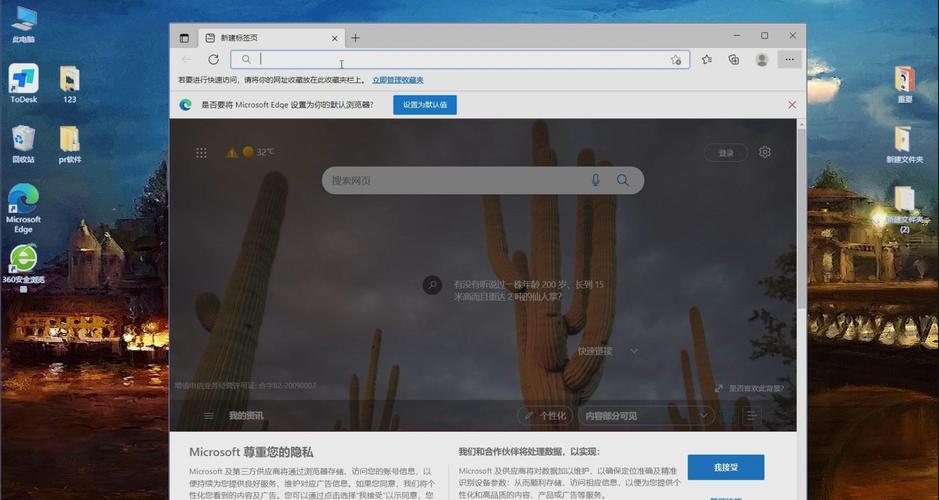Click scrollbar up arrow
Image resolution: width=939 pixels, height=500 pixels.
coord(801,124)
